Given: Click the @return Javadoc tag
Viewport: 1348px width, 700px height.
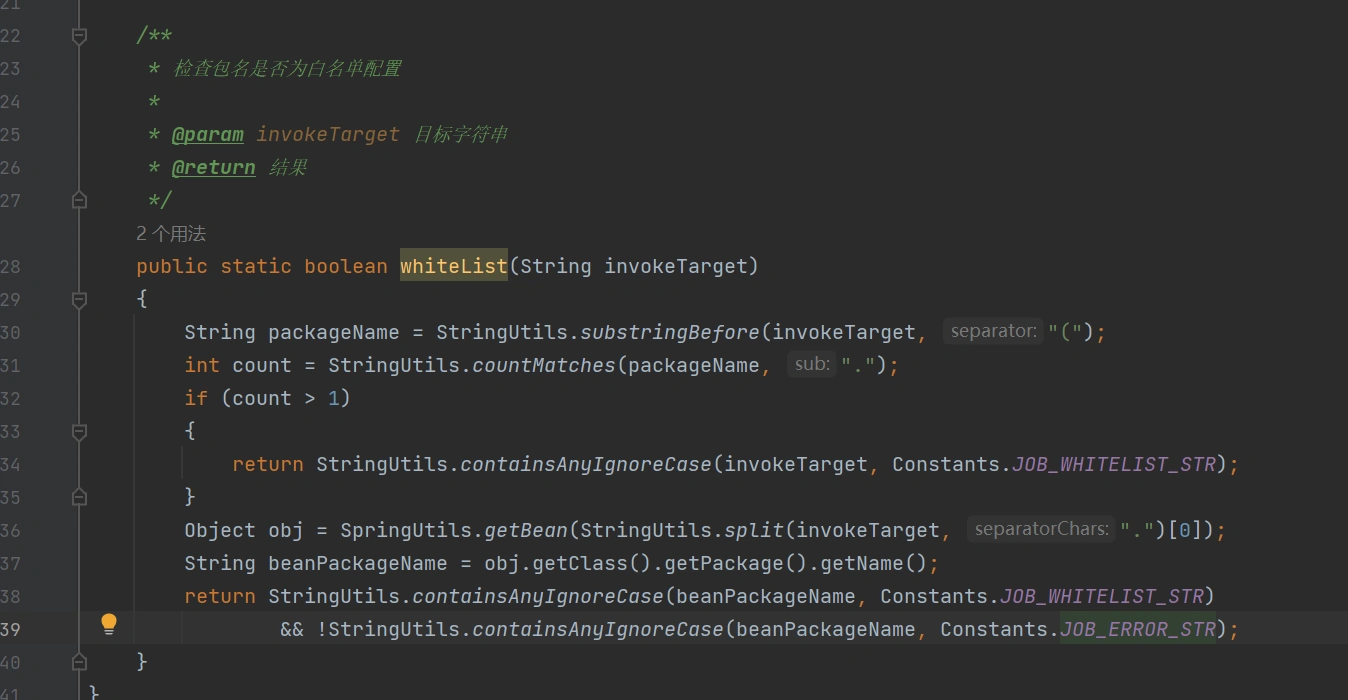Looking at the screenshot, I should pos(213,167).
